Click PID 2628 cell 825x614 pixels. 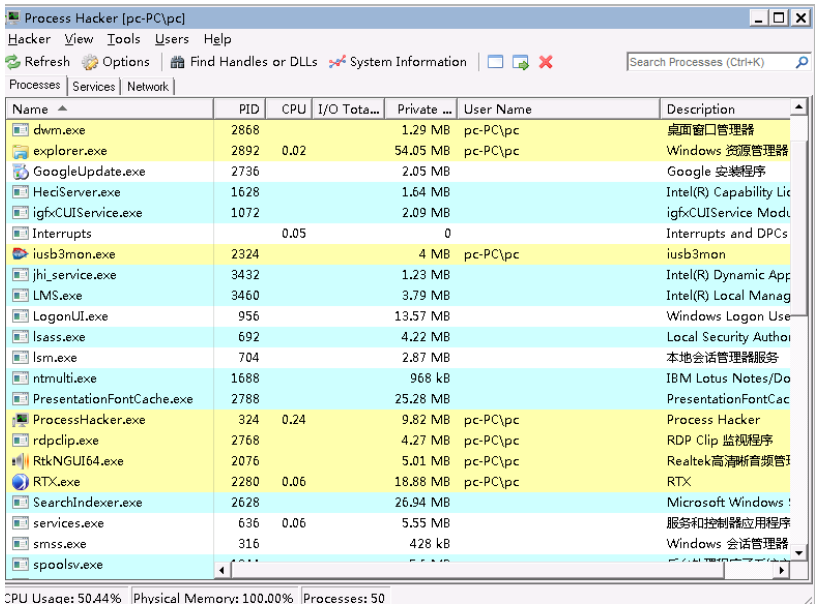(x=245, y=502)
